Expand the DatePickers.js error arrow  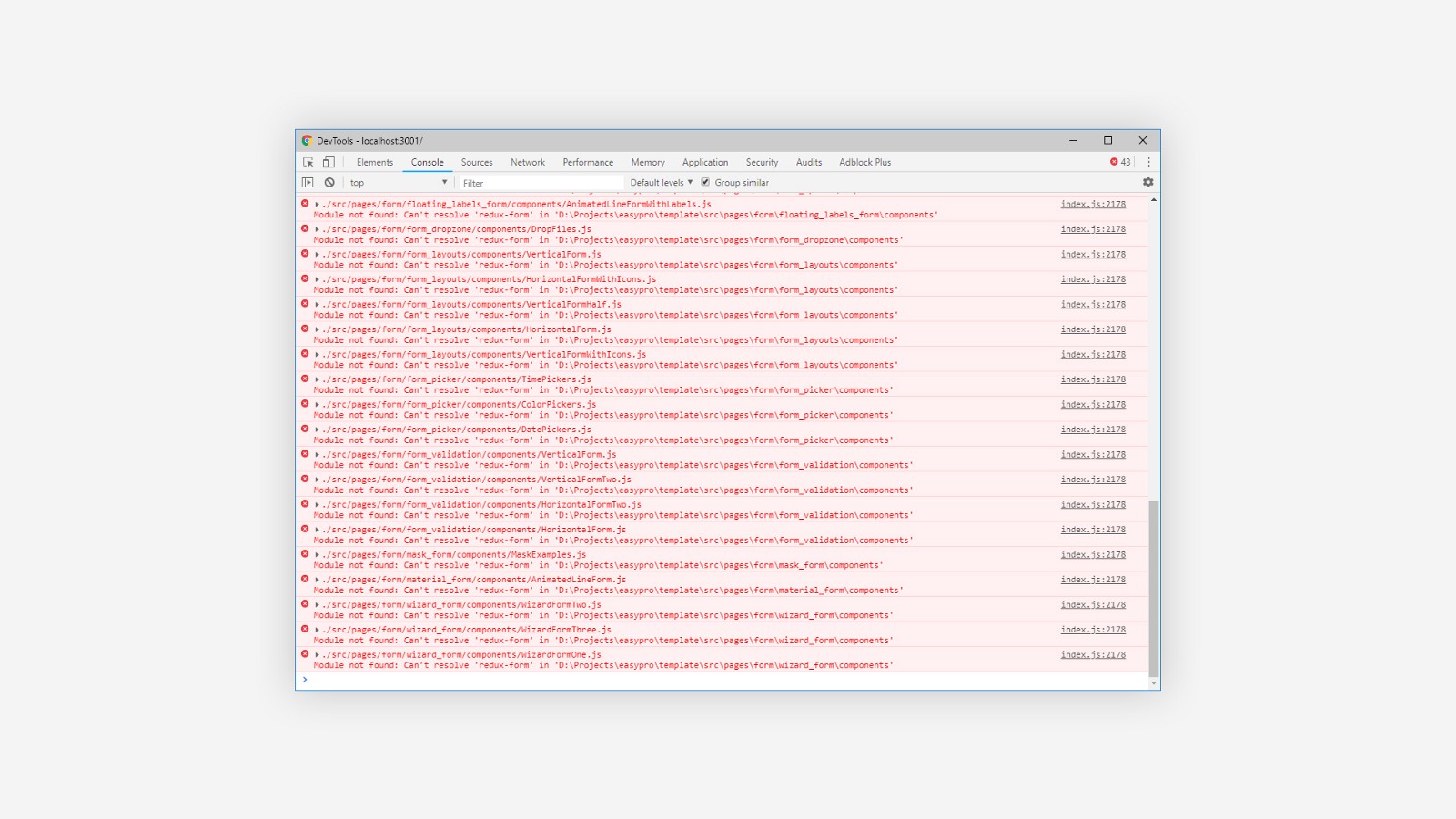point(317,430)
